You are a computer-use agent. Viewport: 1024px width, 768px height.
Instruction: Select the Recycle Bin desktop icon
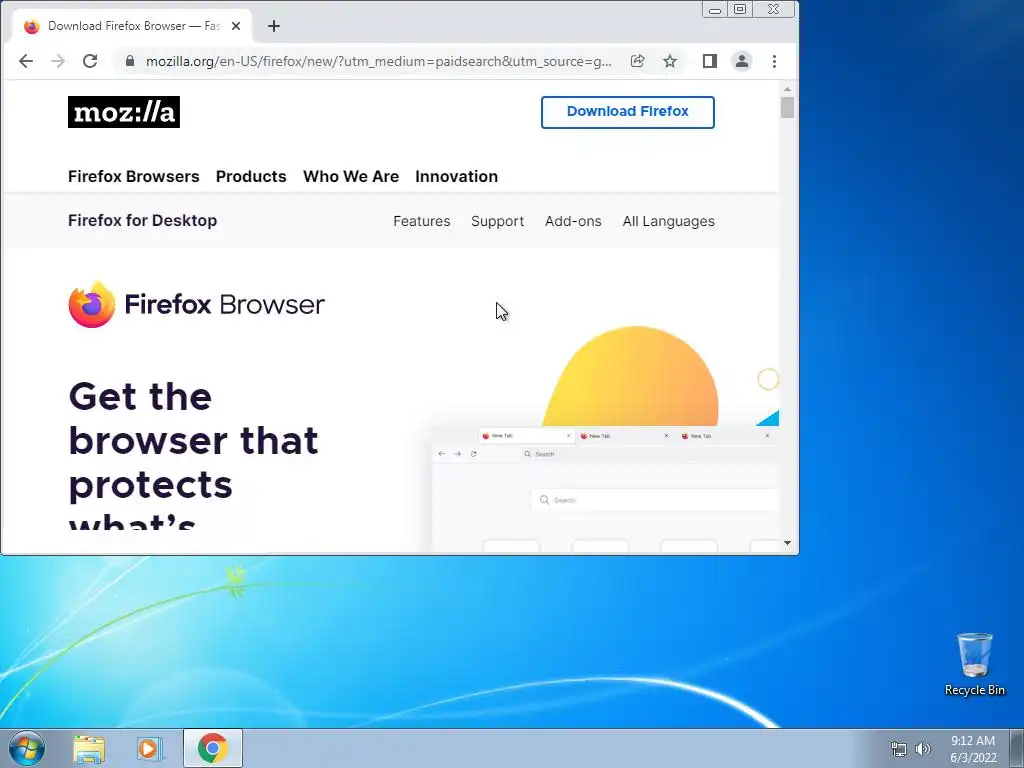(974, 664)
